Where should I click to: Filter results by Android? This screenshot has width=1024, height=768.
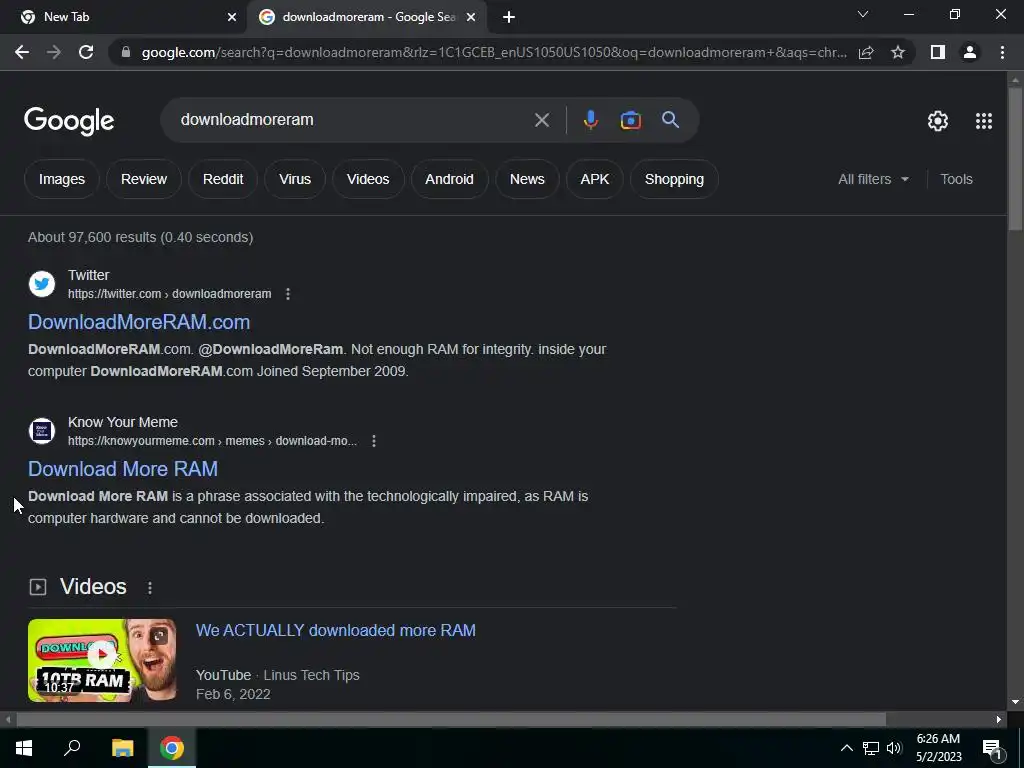point(449,179)
